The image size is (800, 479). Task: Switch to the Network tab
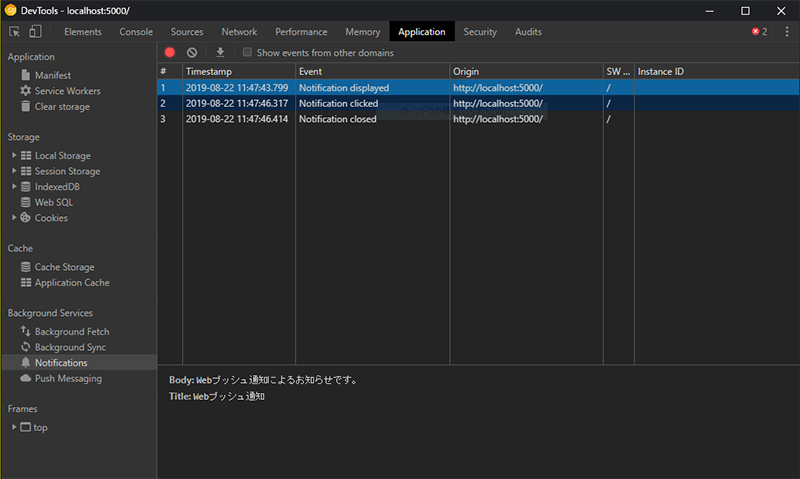(239, 32)
